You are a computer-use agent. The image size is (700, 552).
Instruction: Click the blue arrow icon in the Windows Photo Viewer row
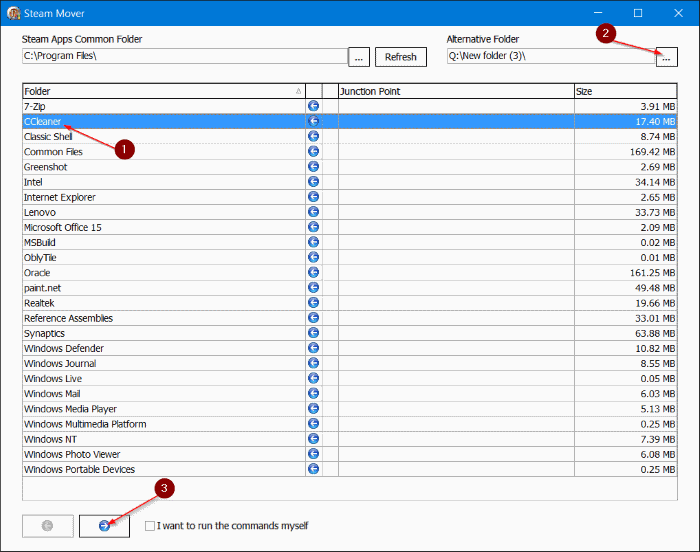coord(314,454)
